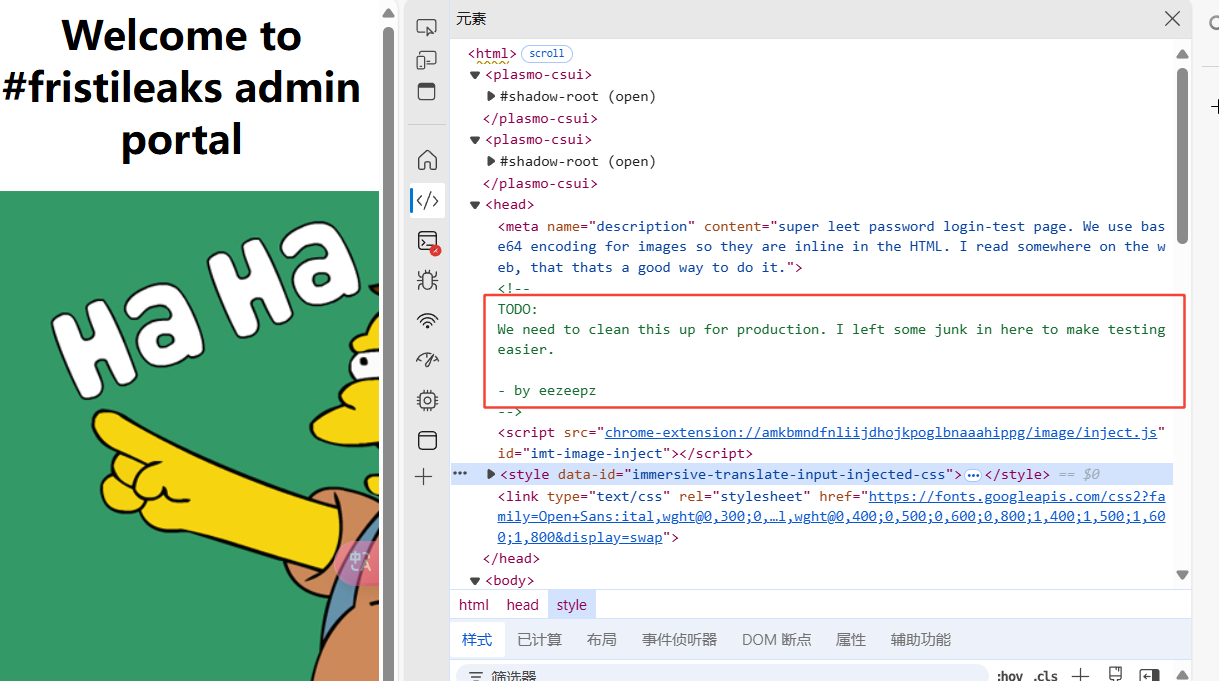This screenshot has width=1219, height=681.
Task: Open the Application window icon tool
Action: coord(427,440)
